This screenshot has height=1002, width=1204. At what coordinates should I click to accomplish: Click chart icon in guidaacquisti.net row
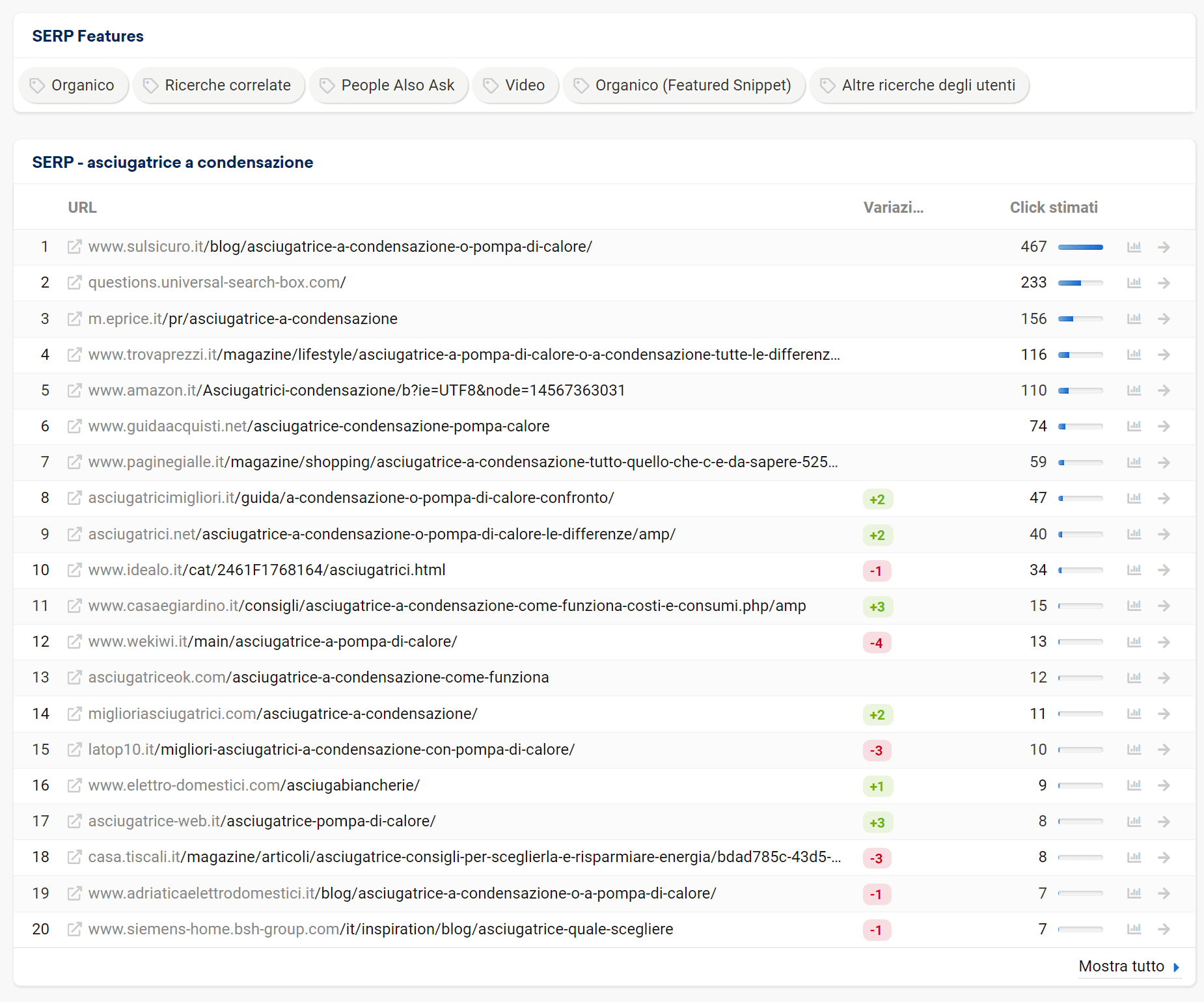pos(1134,426)
